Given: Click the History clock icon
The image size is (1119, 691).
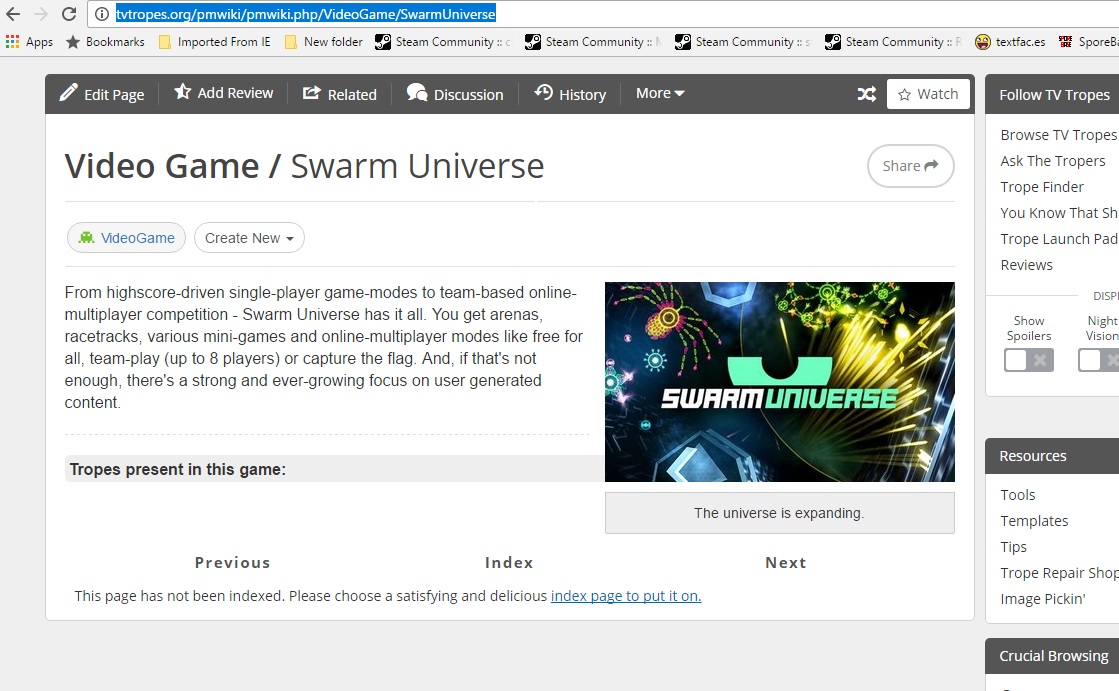Looking at the screenshot, I should pyautogui.click(x=544, y=92).
